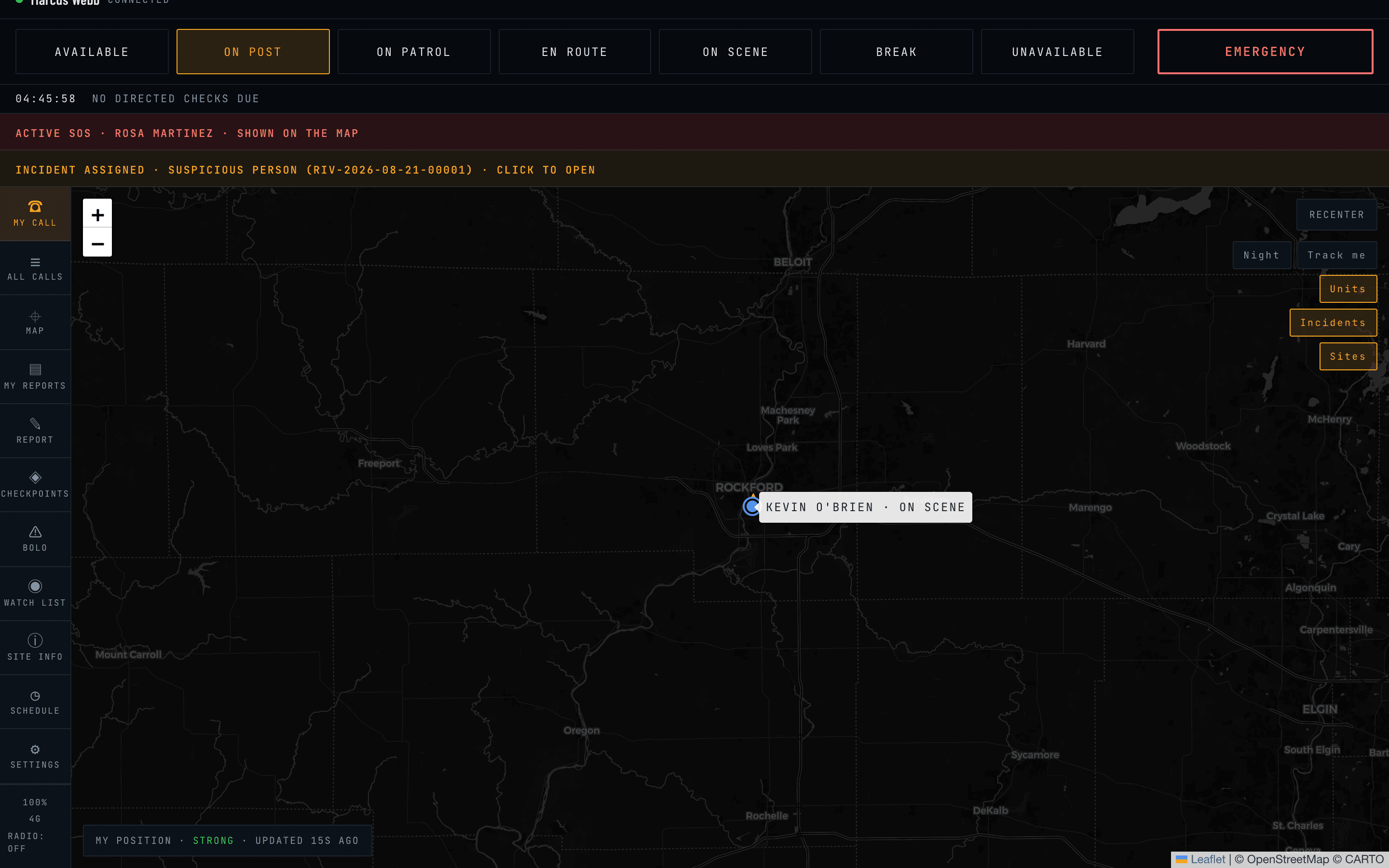This screenshot has height=868, width=1389.
Task: Zoom in on the map
Action: coord(97,214)
